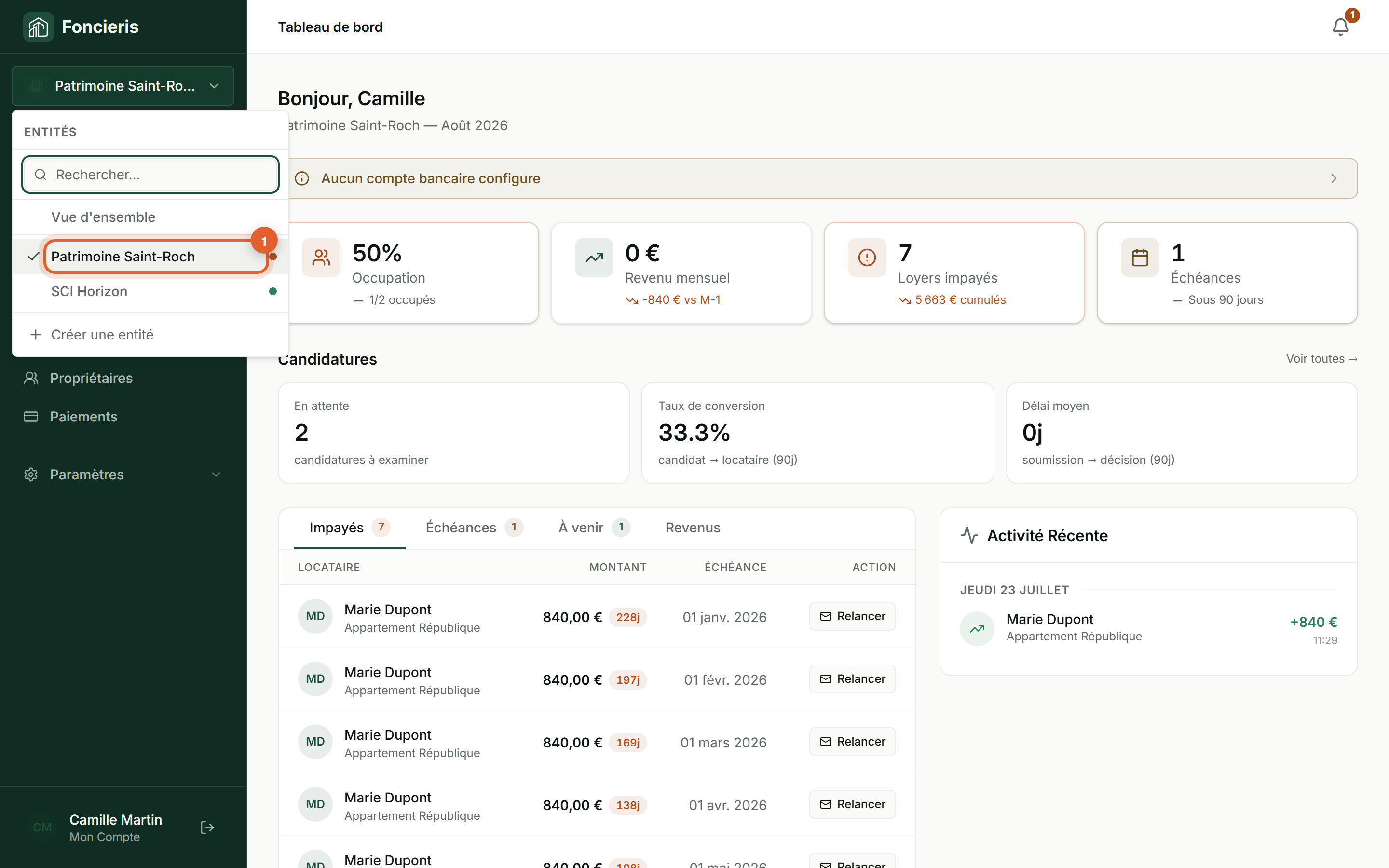Click the Échéances calendar icon

pos(1140,258)
